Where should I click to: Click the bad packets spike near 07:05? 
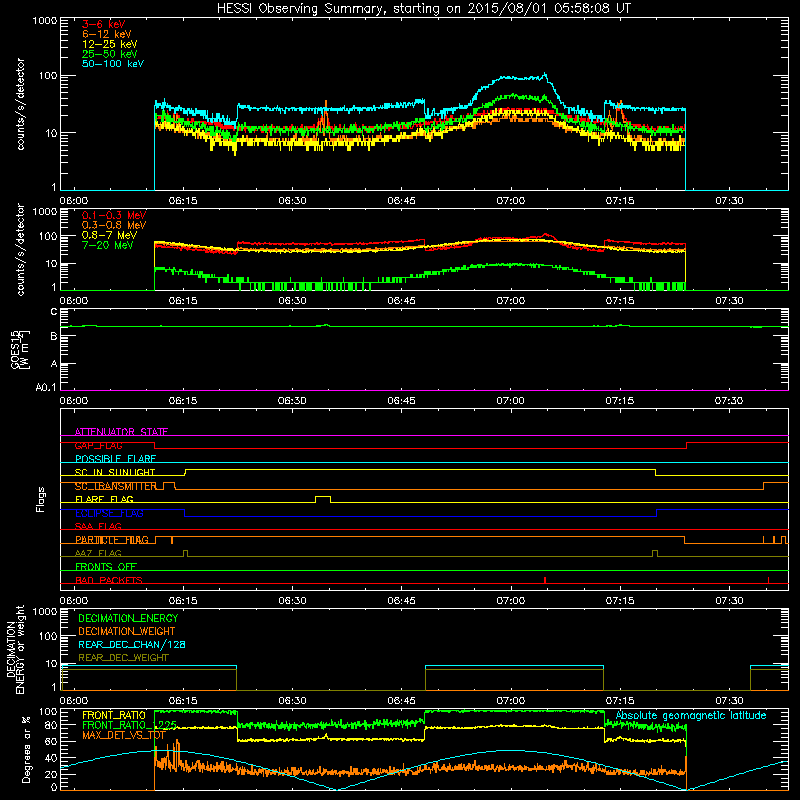pyautogui.click(x=545, y=580)
